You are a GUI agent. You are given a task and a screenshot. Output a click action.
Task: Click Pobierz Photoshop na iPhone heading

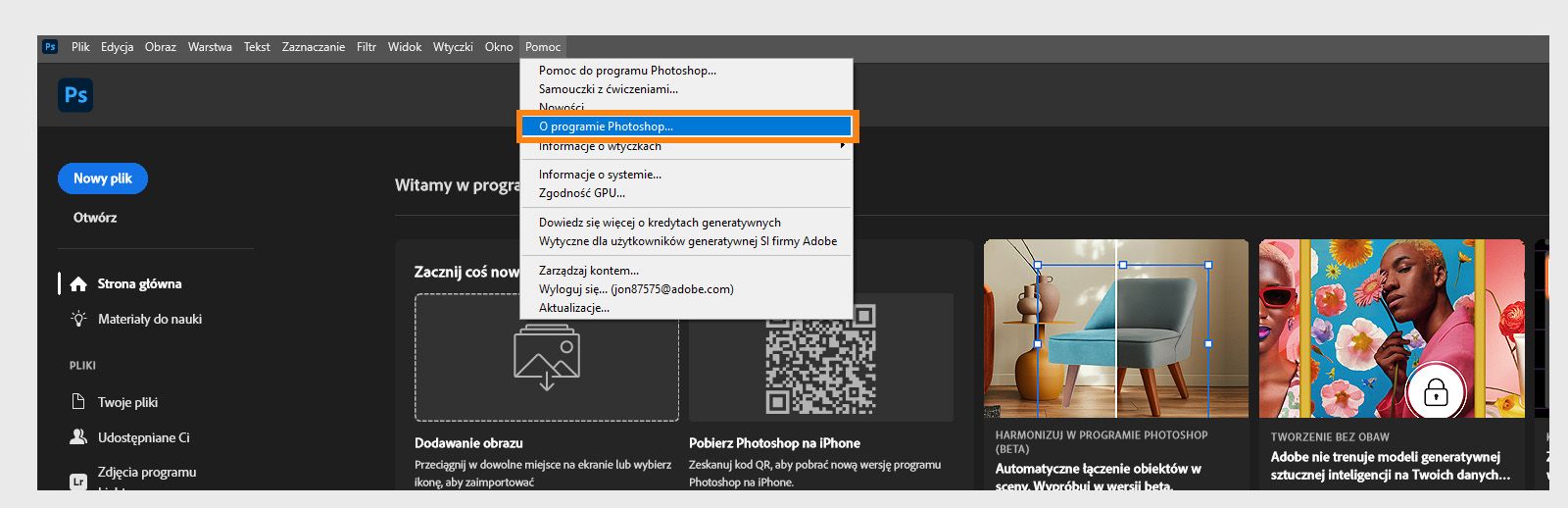coord(774,443)
